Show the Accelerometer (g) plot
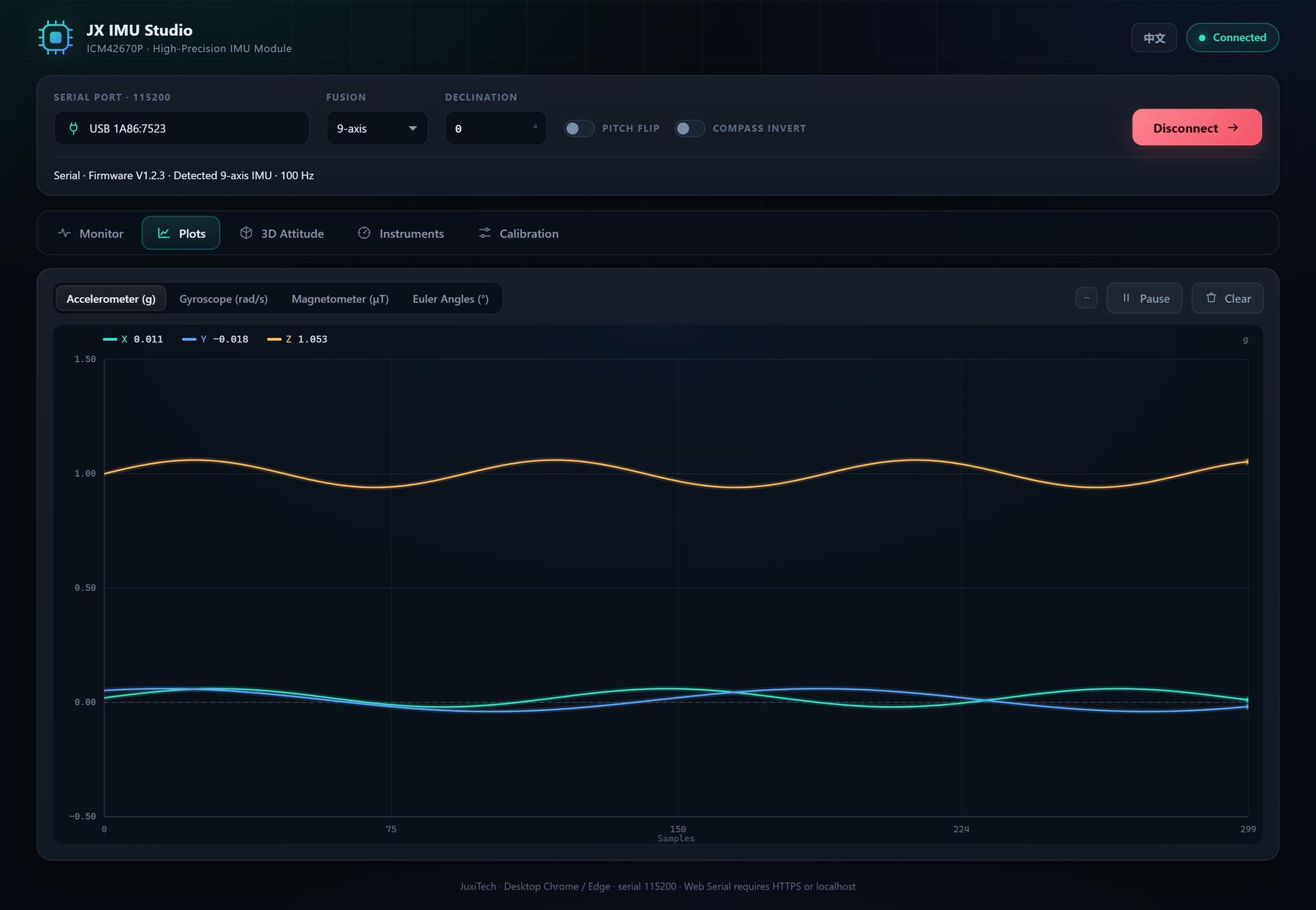Image resolution: width=1316 pixels, height=910 pixels. [x=111, y=298]
